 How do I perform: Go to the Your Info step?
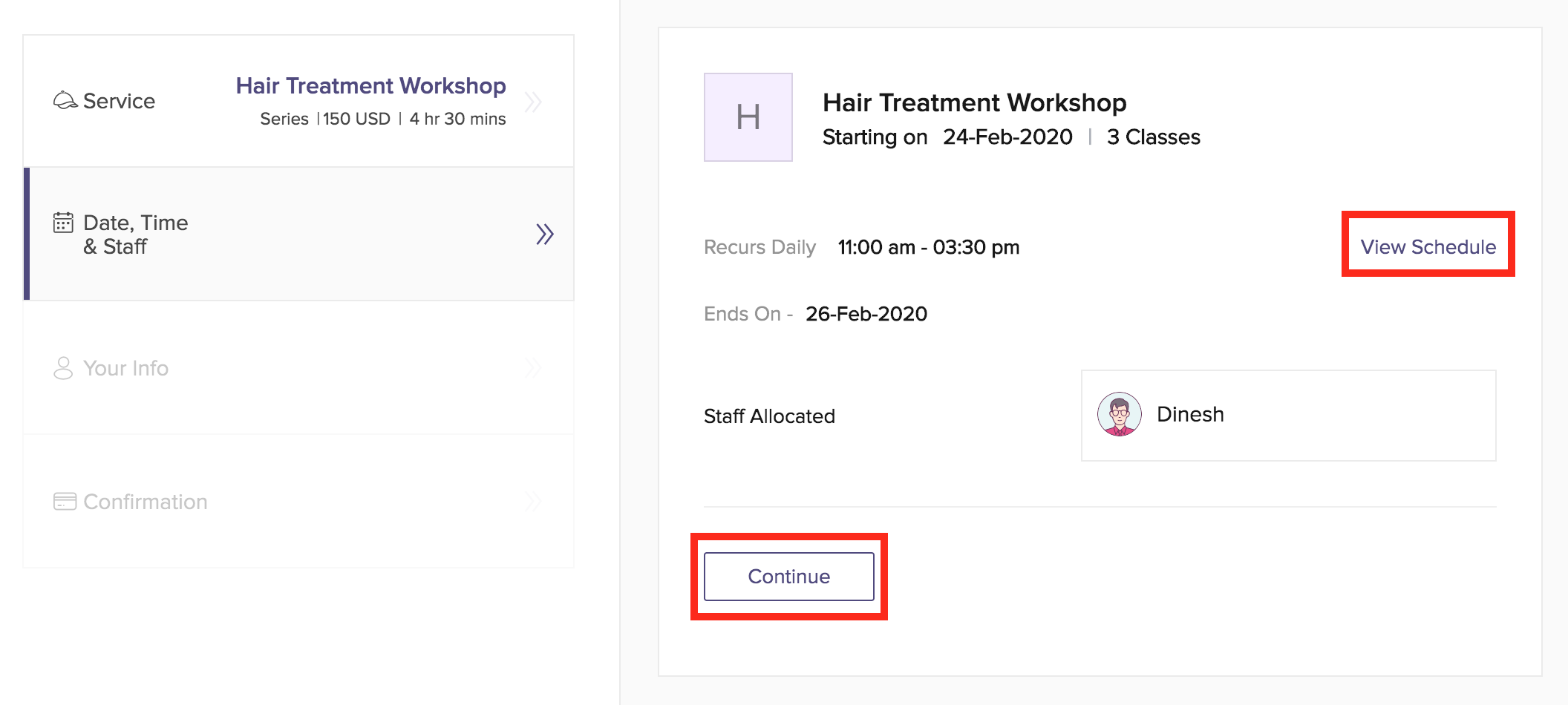coord(126,368)
